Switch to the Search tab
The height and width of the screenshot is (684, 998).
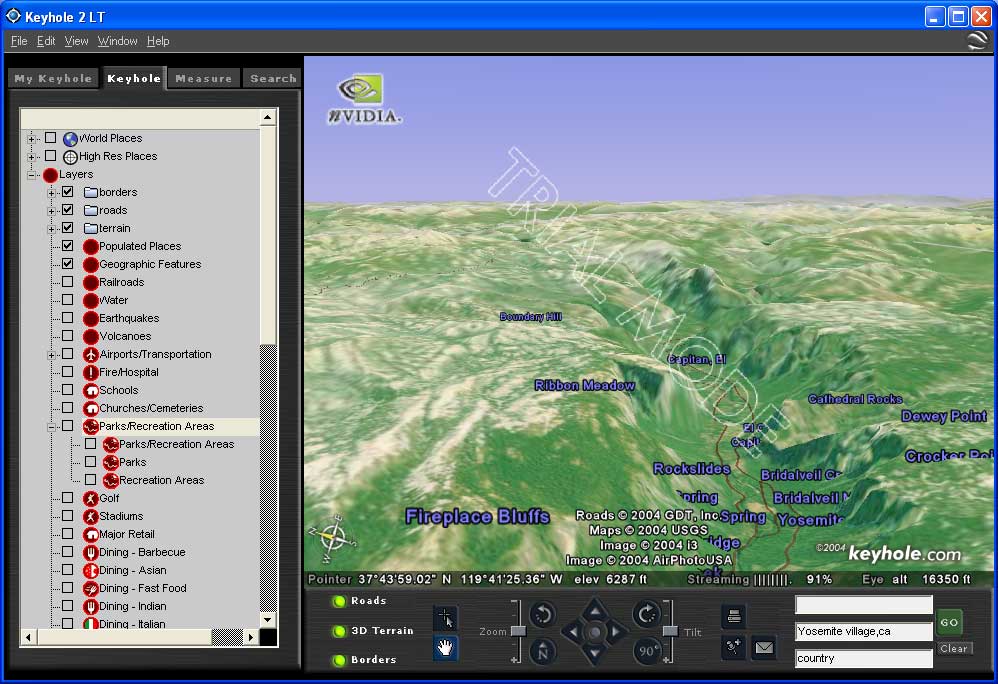[273, 78]
